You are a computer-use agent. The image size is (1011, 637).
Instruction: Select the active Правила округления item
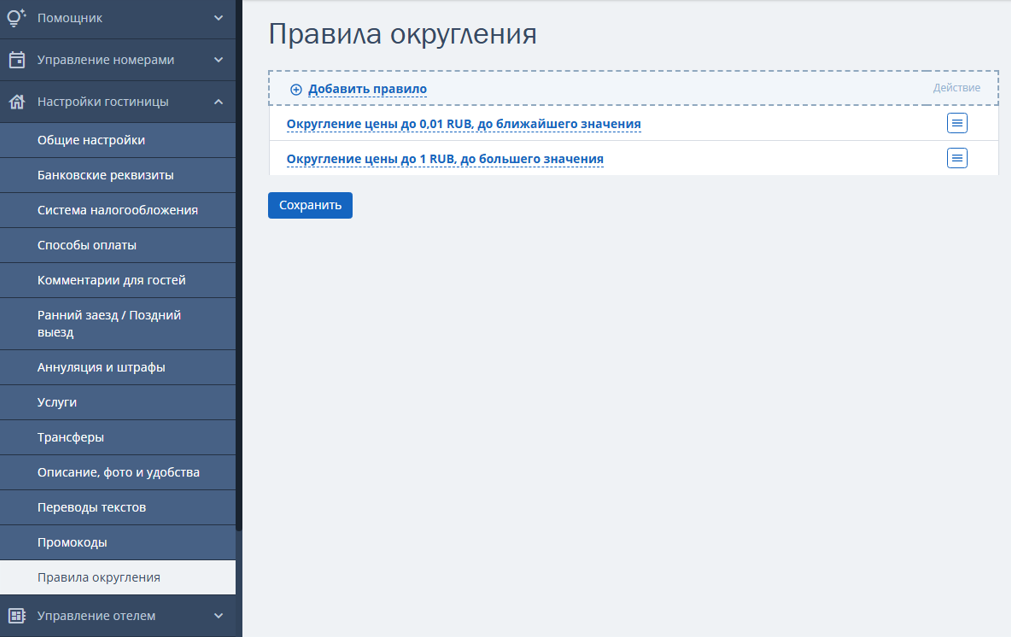click(117, 577)
